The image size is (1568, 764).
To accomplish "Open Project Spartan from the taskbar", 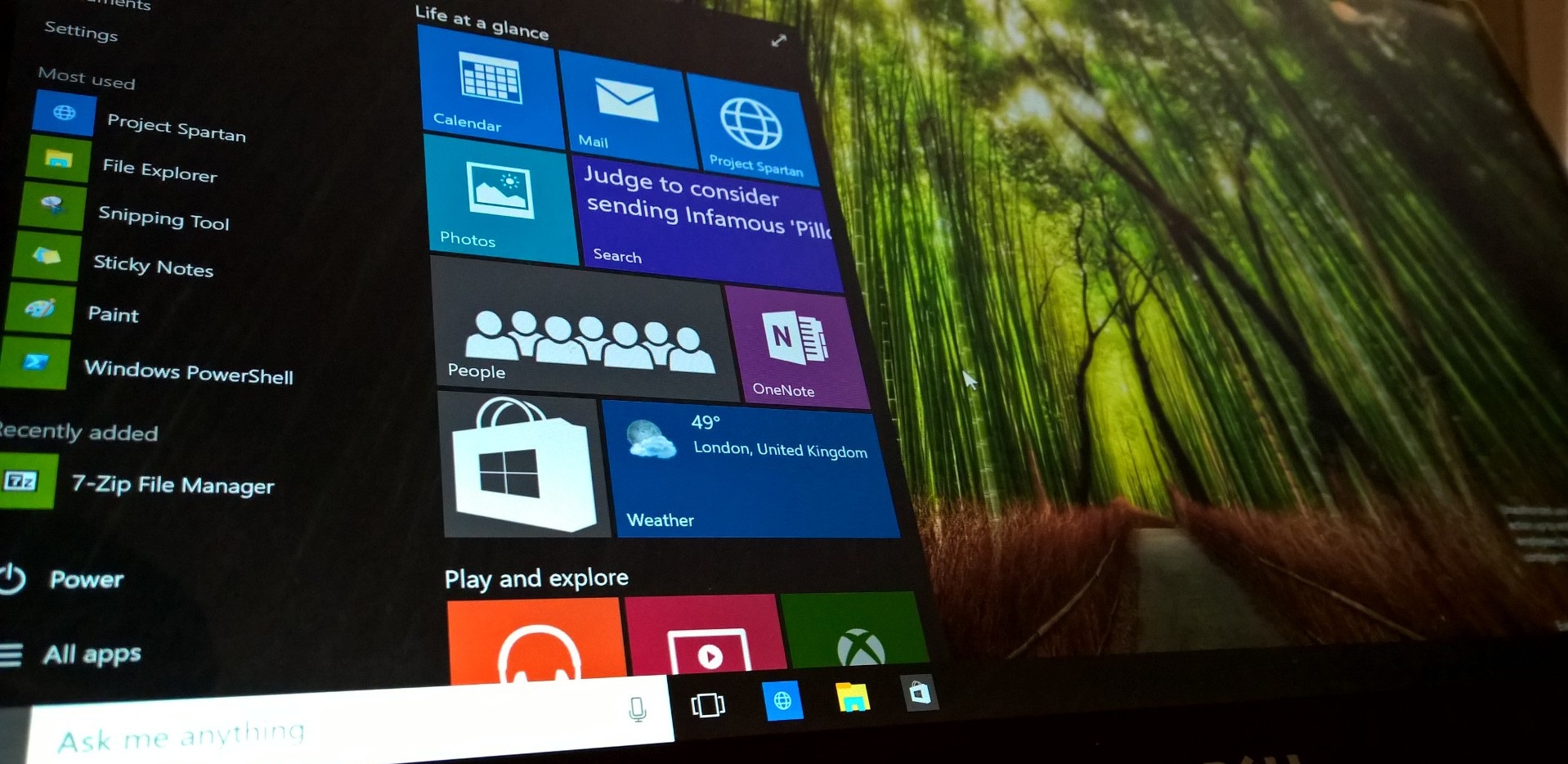I will [x=782, y=701].
